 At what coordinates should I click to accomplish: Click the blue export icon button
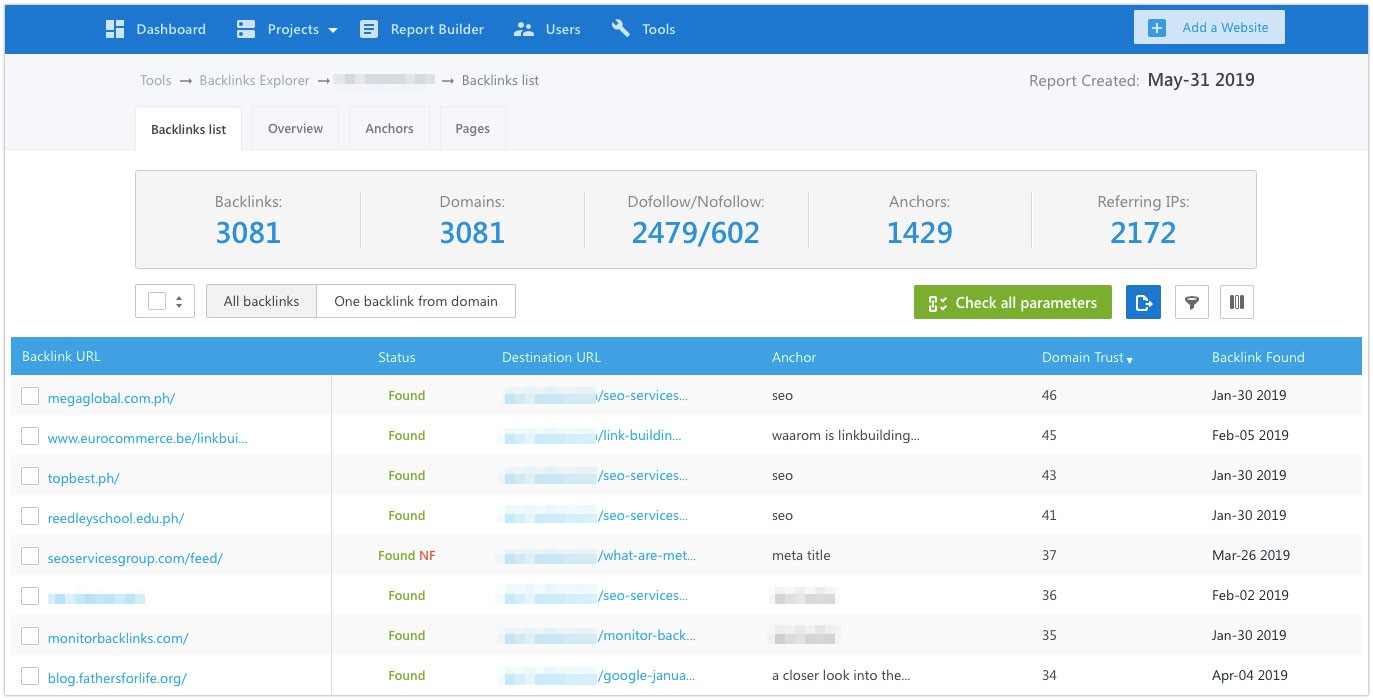1143,302
